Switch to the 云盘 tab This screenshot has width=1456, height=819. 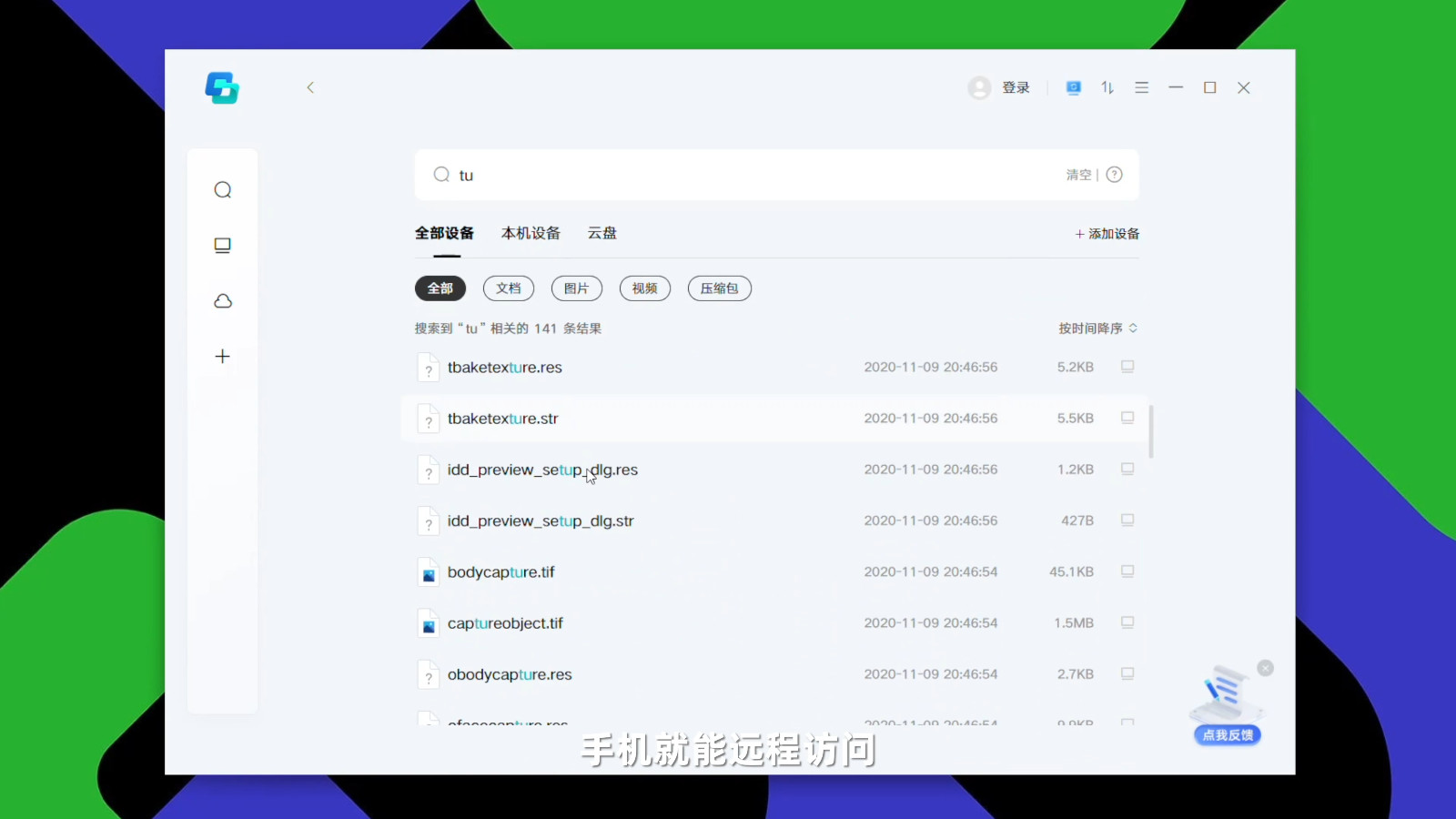click(602, 233)
